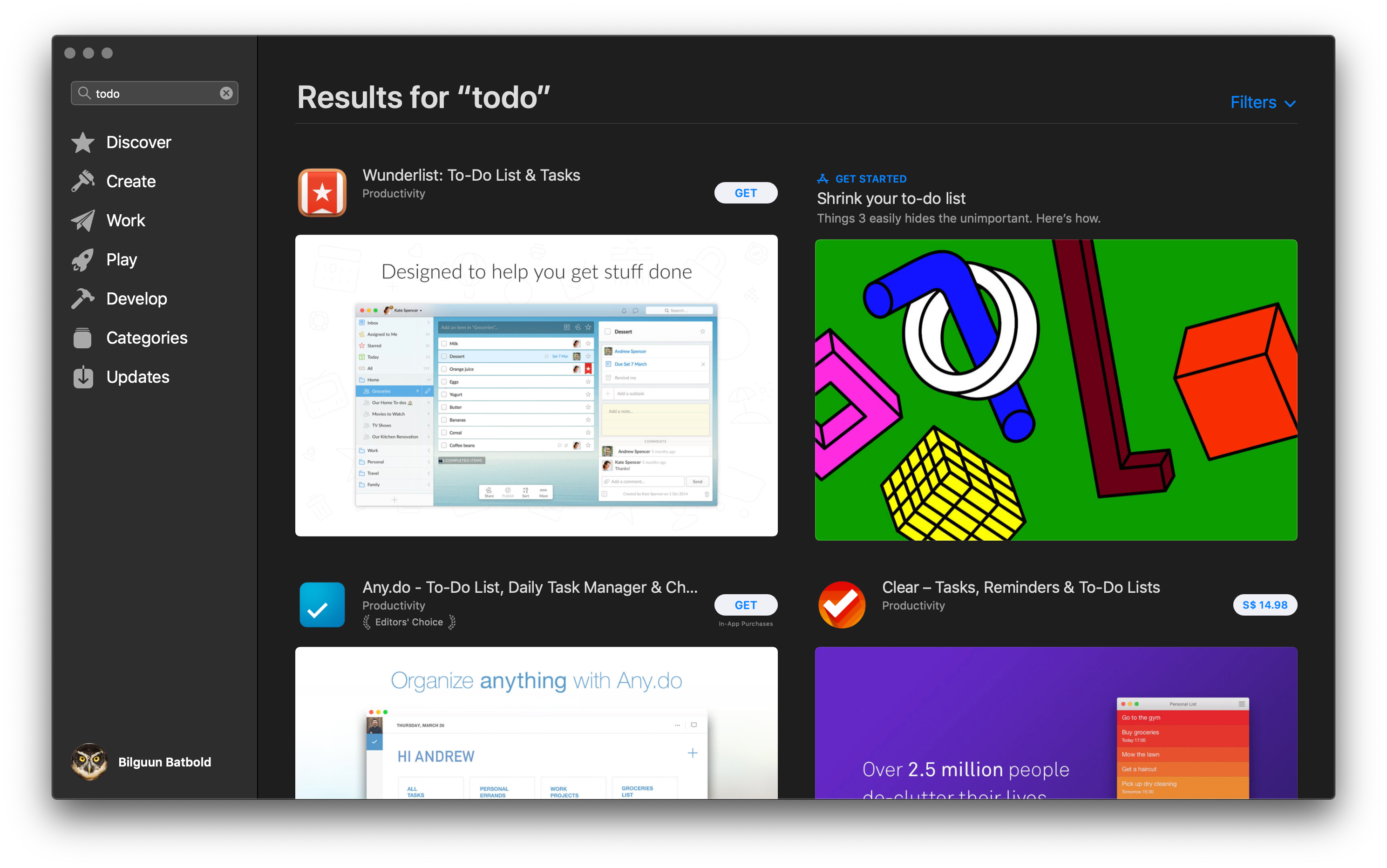
Task: Open Wunderlist: To-Do List & Tasks title
Action: pos(471,175)
